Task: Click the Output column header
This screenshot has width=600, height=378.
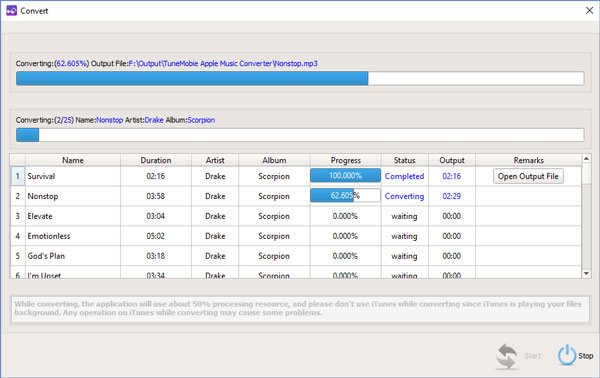Action: pyautogui.click(x=452, y=160)
